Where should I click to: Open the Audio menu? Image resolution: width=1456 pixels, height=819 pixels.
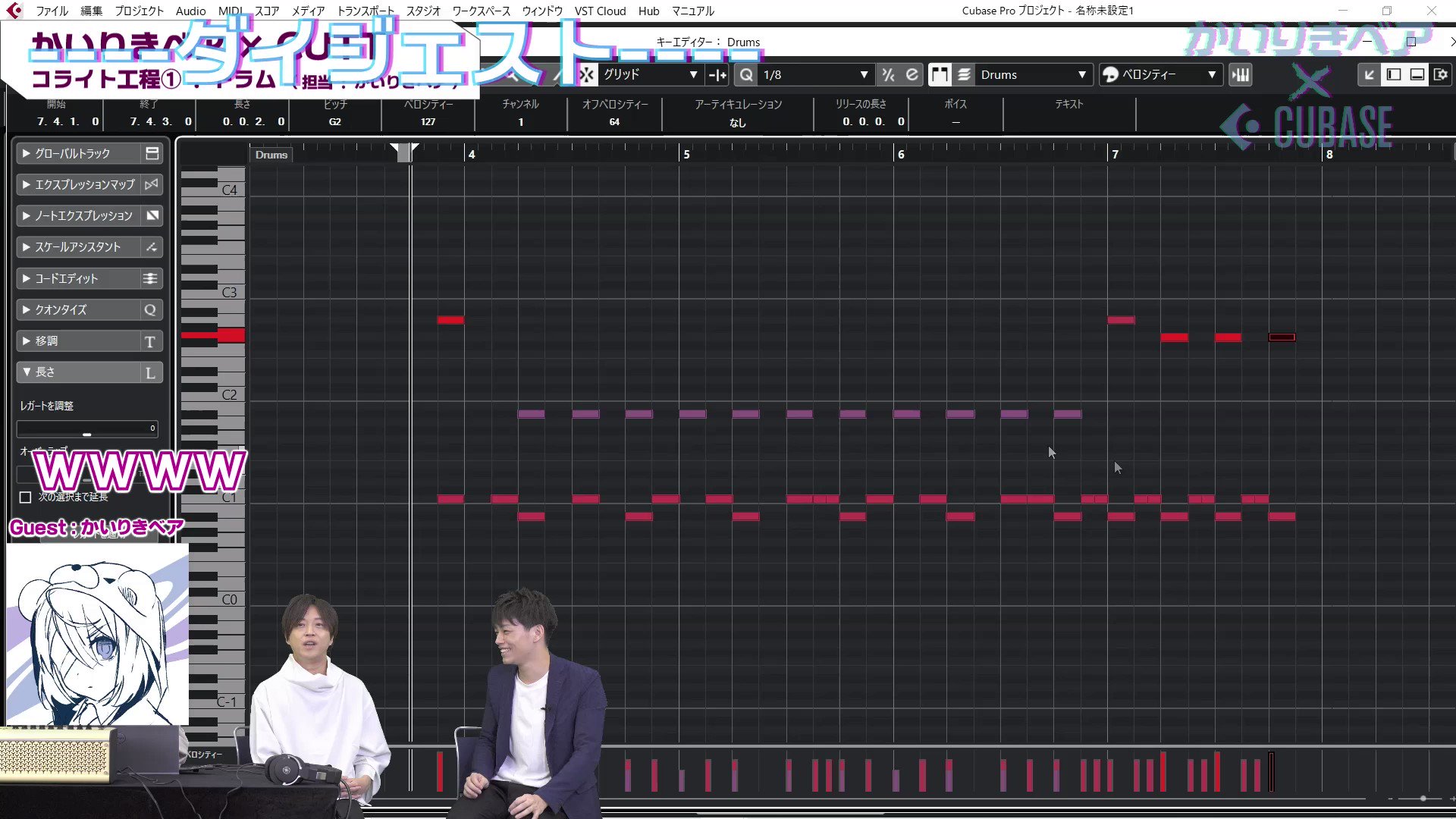(x=190, y=11)
